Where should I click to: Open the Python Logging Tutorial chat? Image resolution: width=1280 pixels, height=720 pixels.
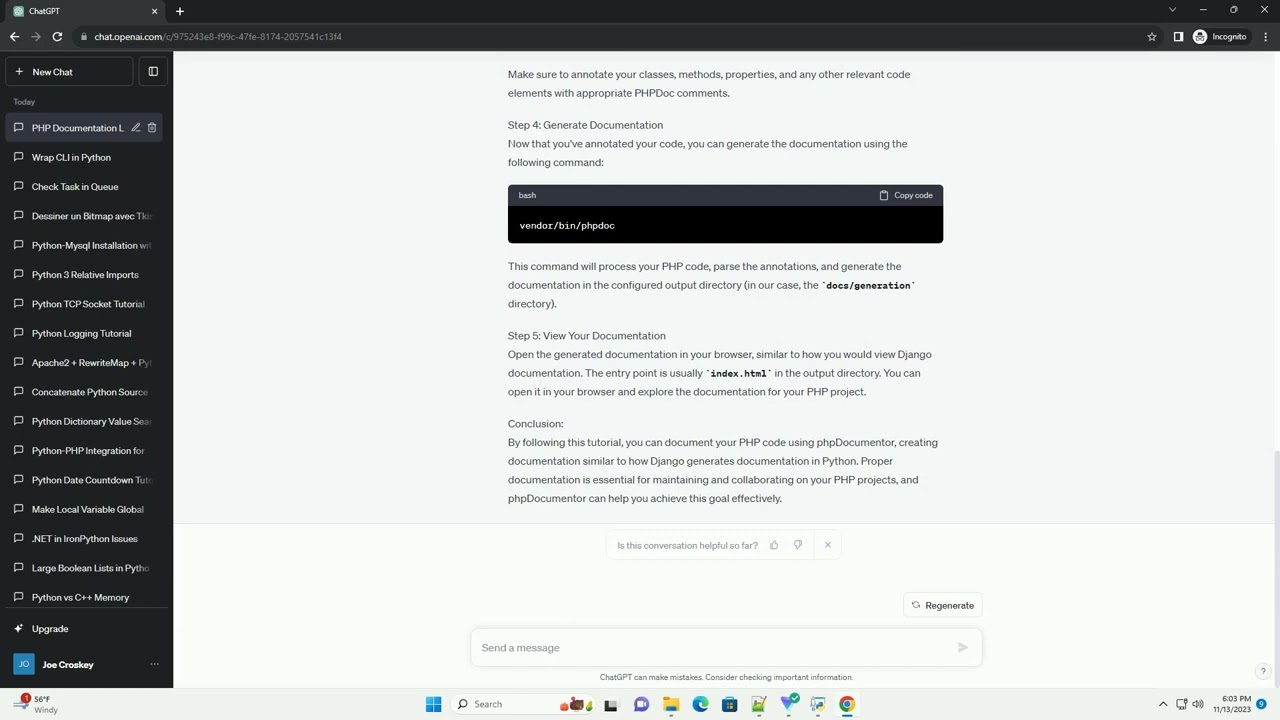pyautogui.click(x=84, y=333)
